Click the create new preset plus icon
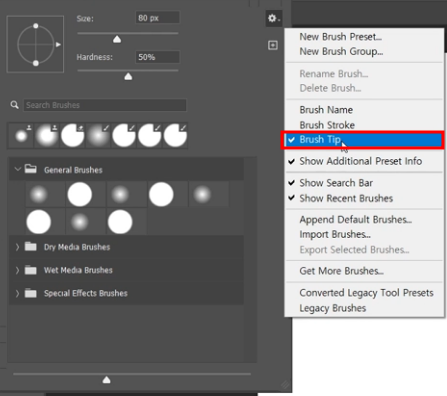The image size is (447, 396). [273, 45]
